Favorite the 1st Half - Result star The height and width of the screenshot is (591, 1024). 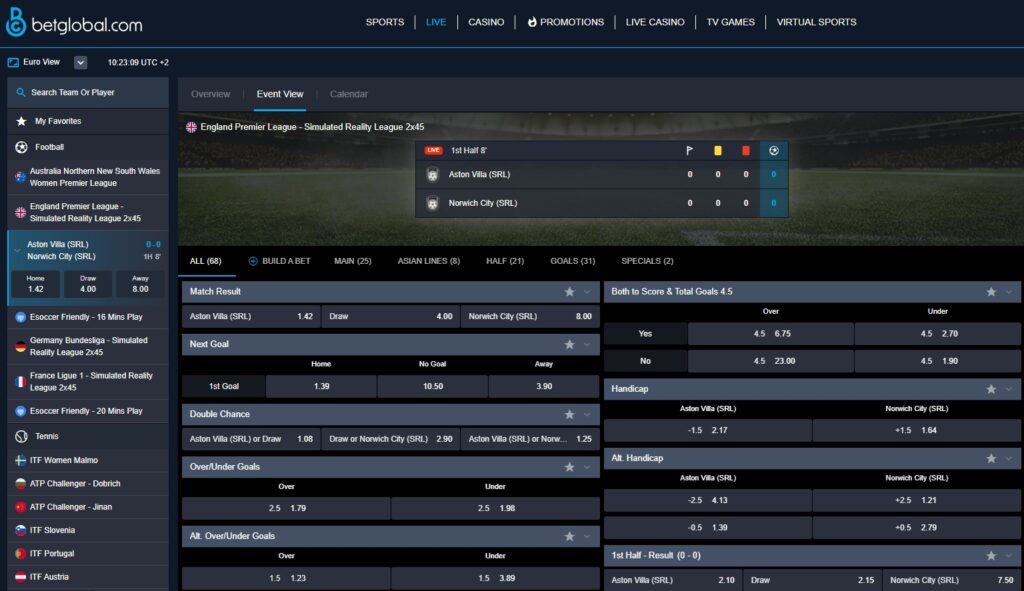(991, 556)
